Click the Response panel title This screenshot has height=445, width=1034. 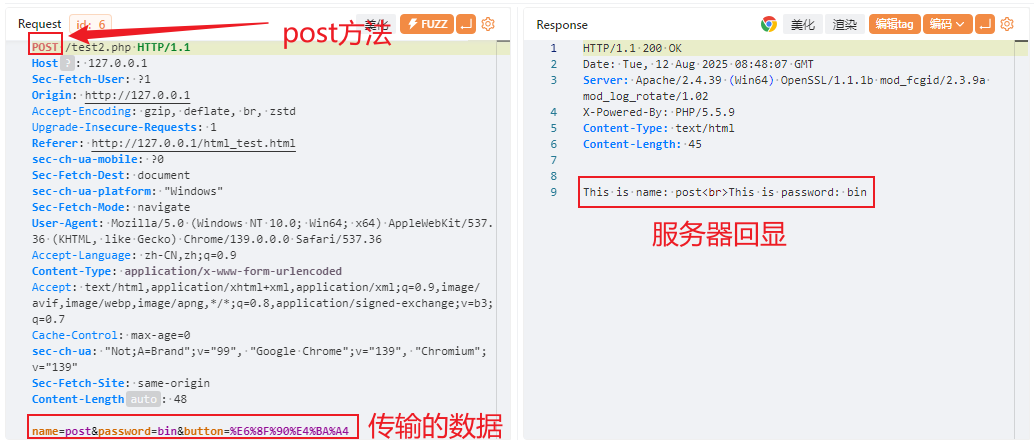click(562, 24)
